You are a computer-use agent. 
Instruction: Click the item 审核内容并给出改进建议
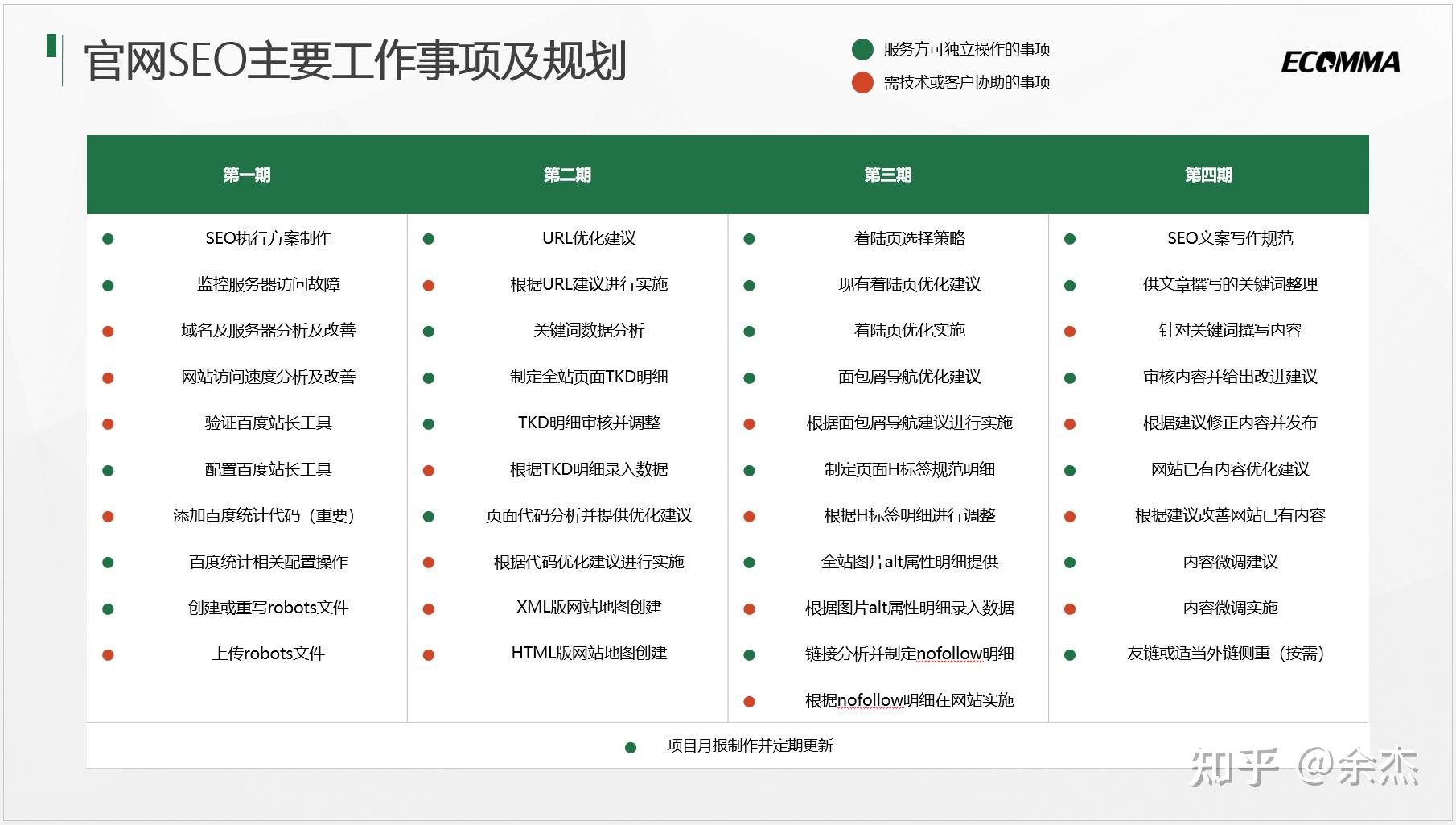tap(1231, 377)
